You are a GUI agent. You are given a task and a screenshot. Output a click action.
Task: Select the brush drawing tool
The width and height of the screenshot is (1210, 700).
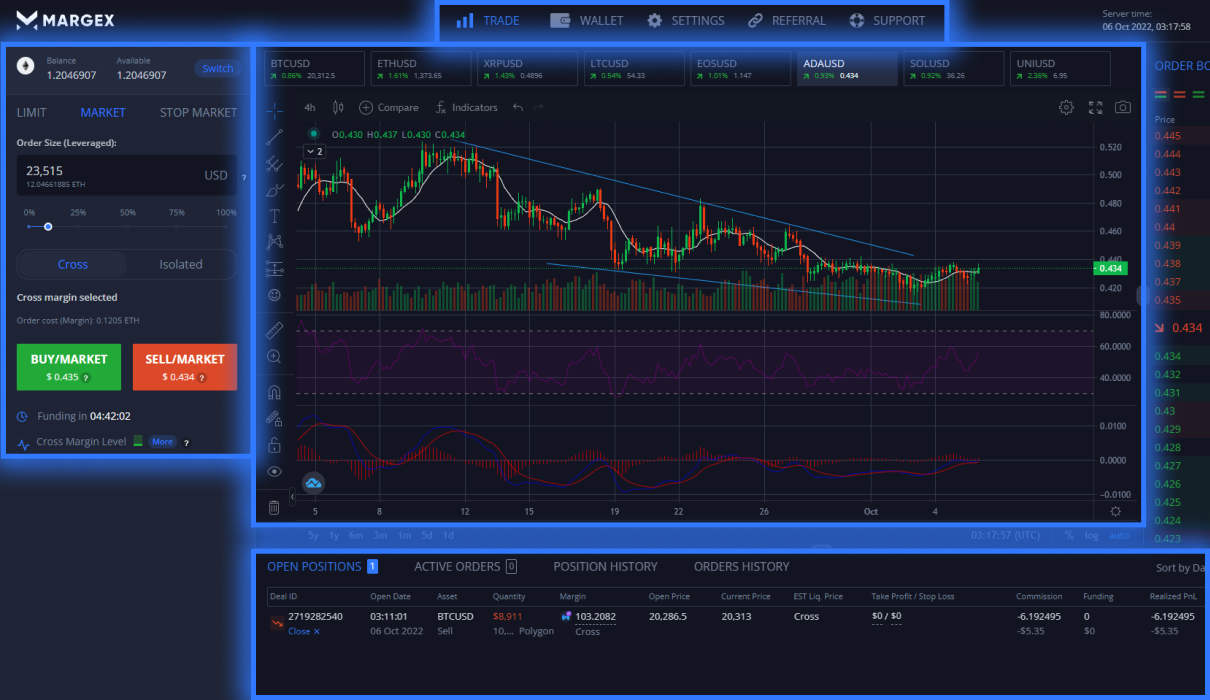pos(274,190)
